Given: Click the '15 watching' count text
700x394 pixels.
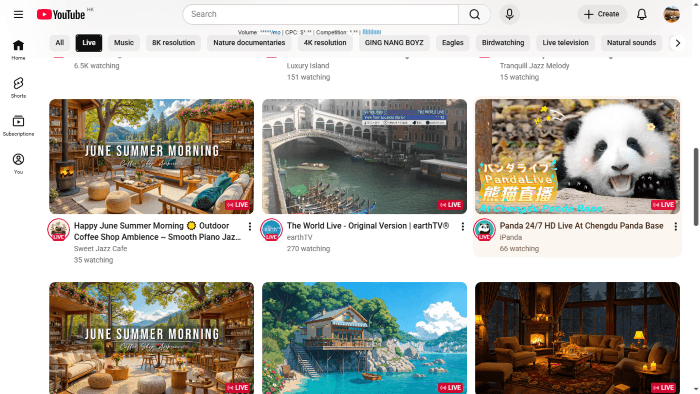Looking at the screenshot, I should (519, 77).
